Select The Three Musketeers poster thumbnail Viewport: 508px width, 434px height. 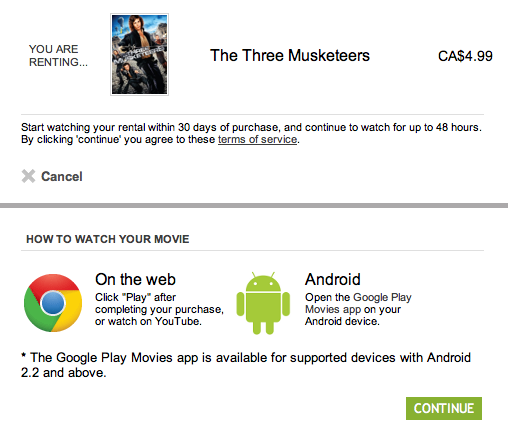pyautogui.click(x=139, y=54)
